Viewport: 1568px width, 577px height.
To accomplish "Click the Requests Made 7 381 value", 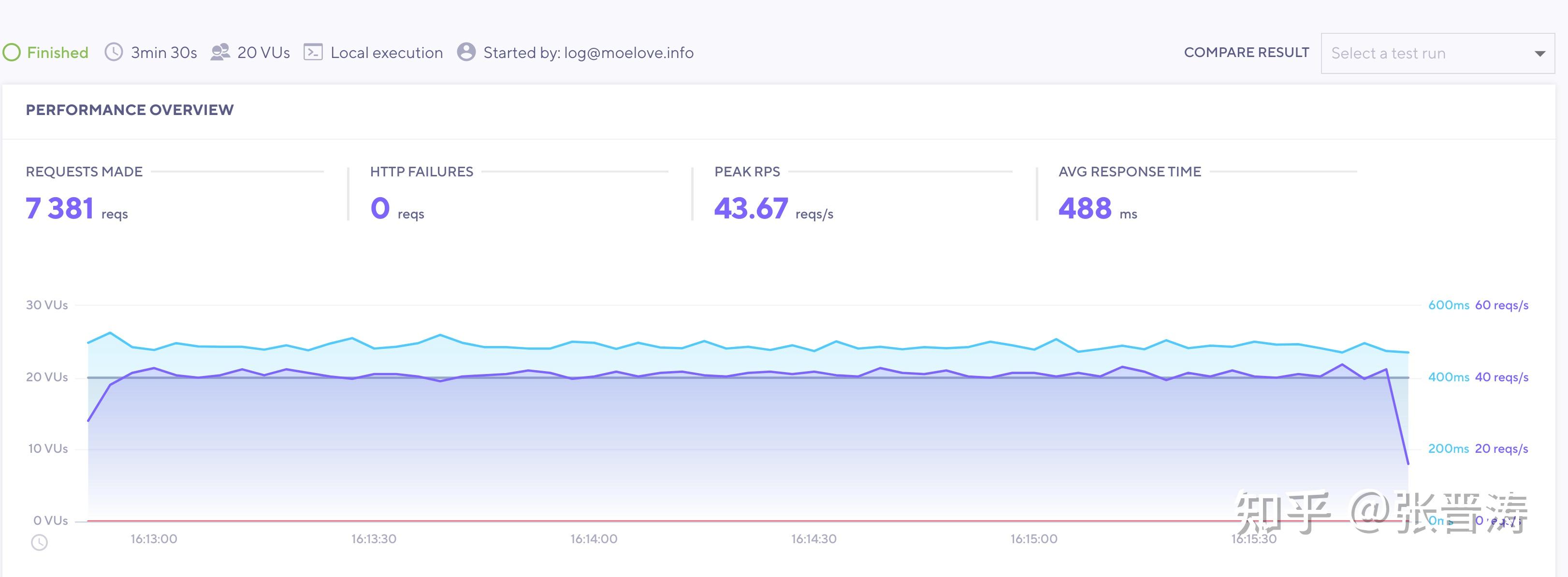I will (59, 208).
